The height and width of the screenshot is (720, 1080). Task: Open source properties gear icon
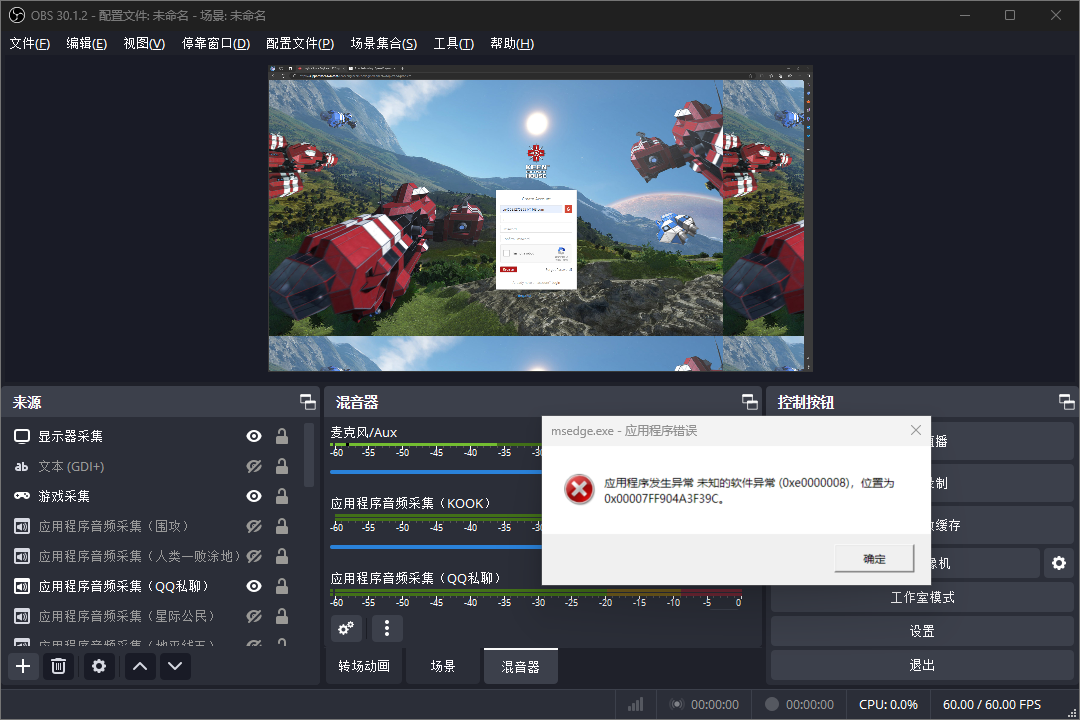(98, 666)
